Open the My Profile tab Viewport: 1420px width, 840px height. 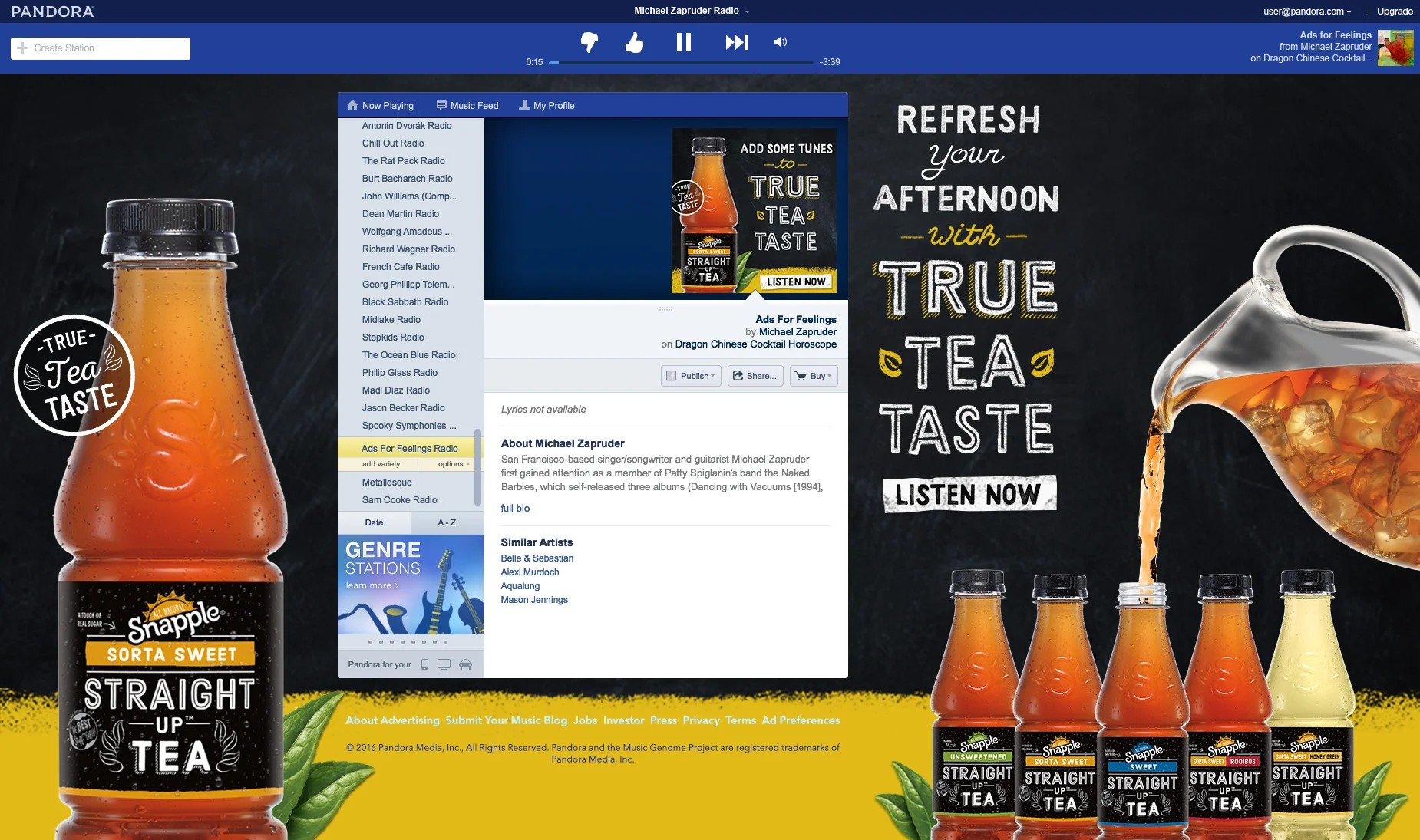[x=547, y=106]
